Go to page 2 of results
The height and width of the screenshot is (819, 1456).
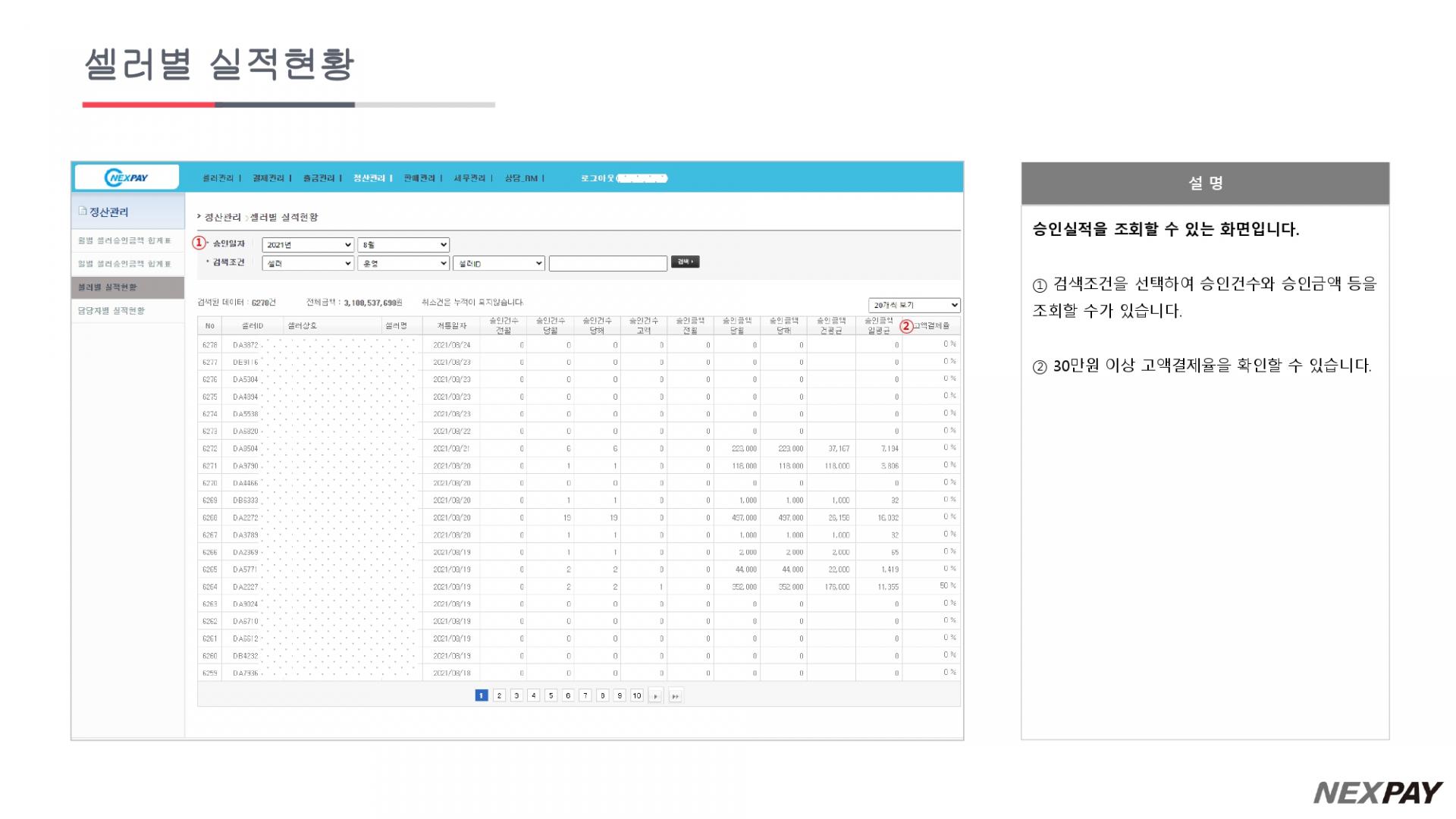(499, 695)
